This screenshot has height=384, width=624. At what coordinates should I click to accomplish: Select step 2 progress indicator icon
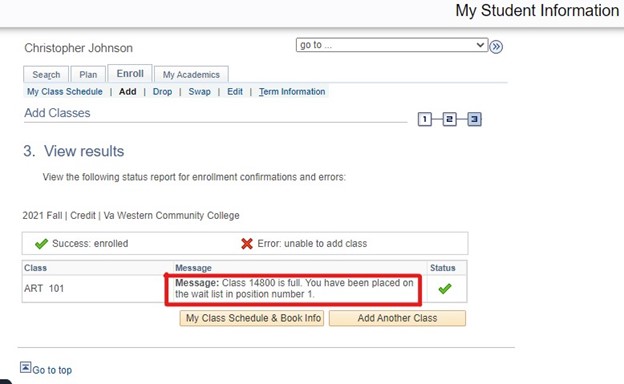click(x=449, y=119)
